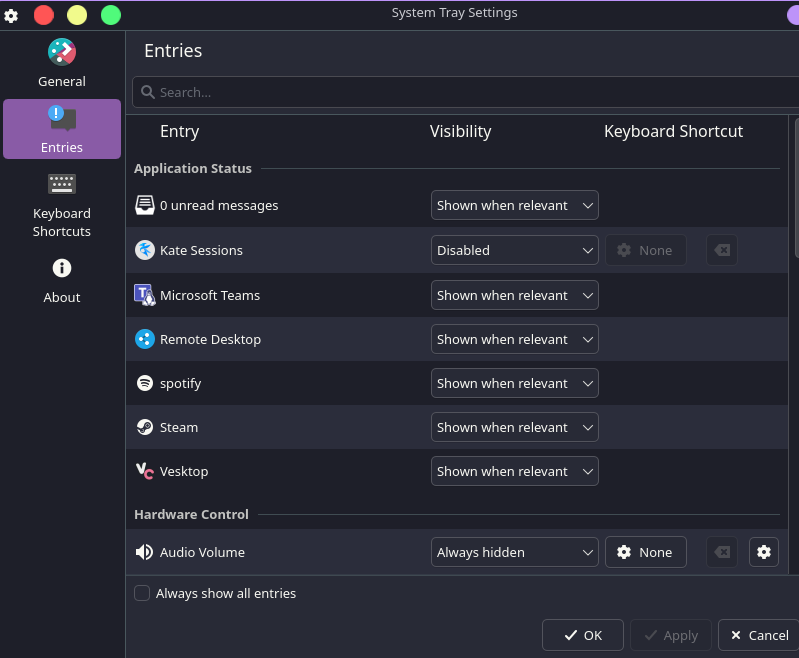Click the Cancel button
This screenshot has height=658, width=799.
click(x=758, y=635)
